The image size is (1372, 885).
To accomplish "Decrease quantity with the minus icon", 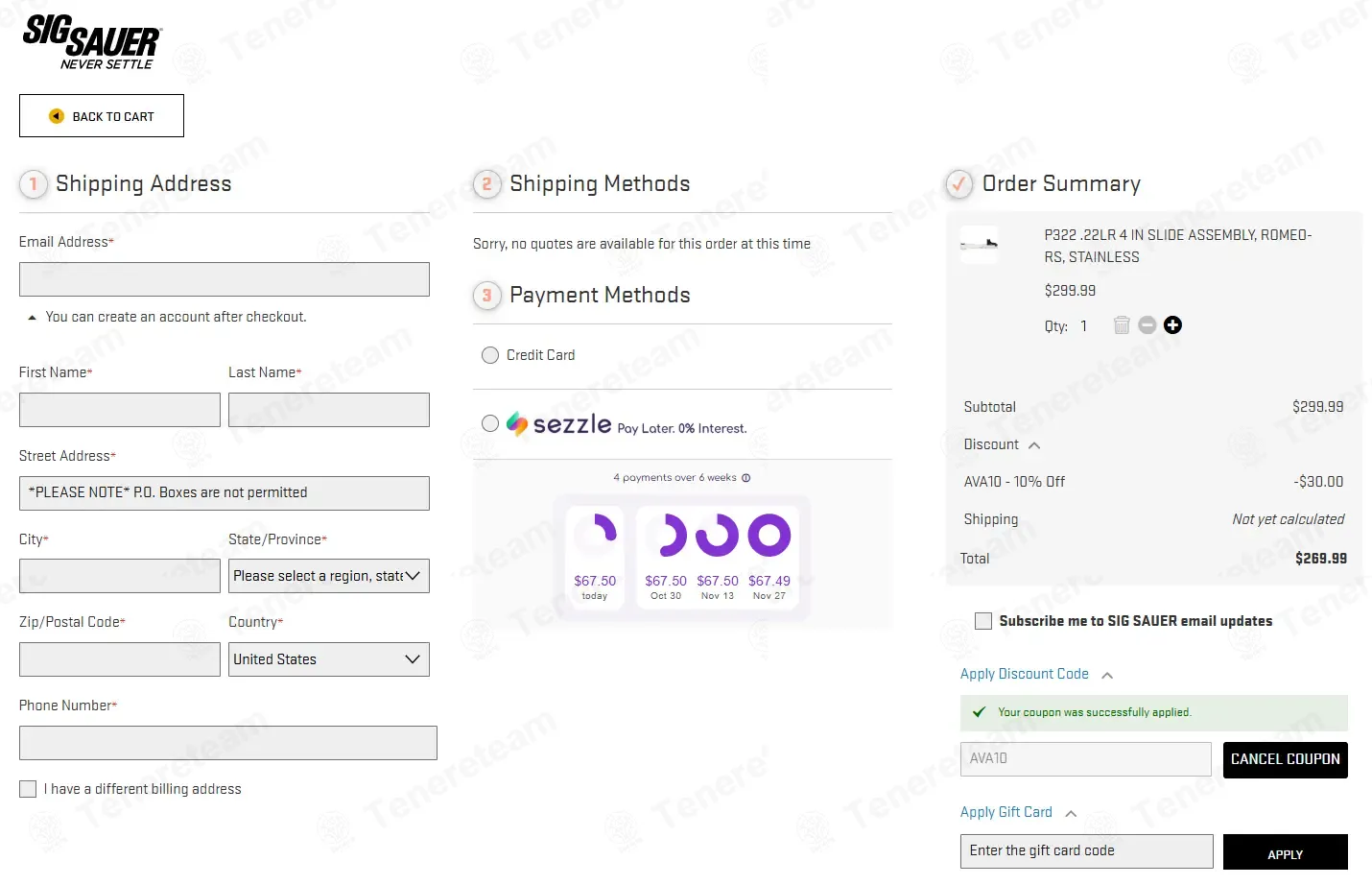I will [x=1147, y=325].
